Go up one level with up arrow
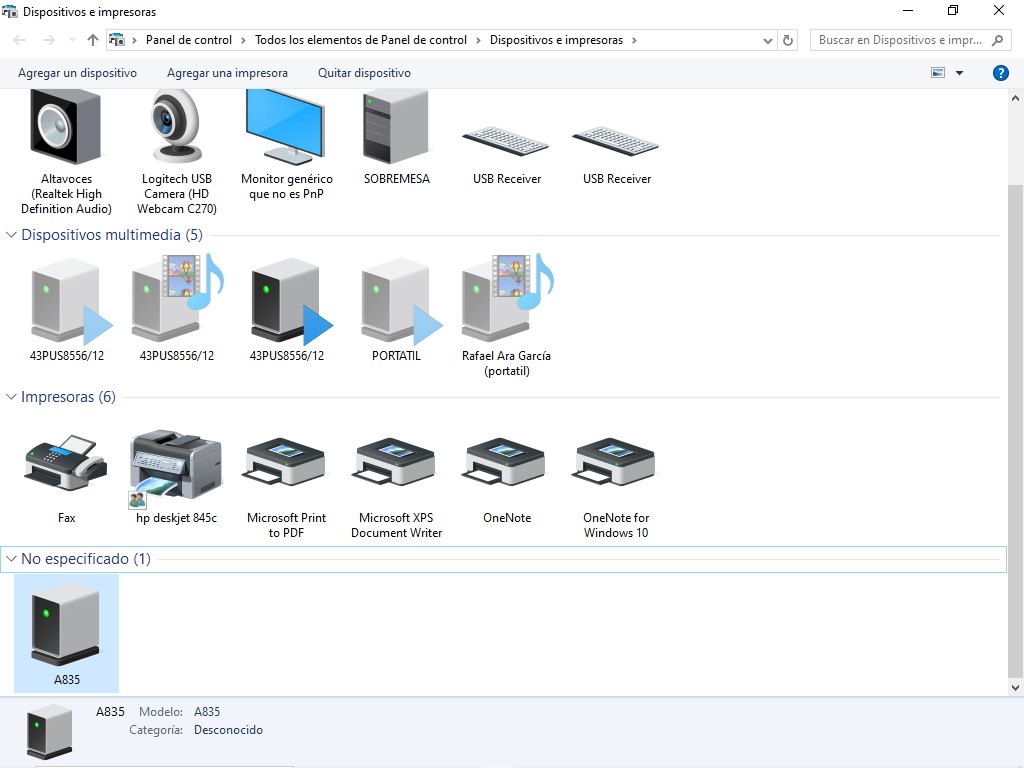This screenshot has height=768, width=1024. pyautogui.click(x=93, y=40)
